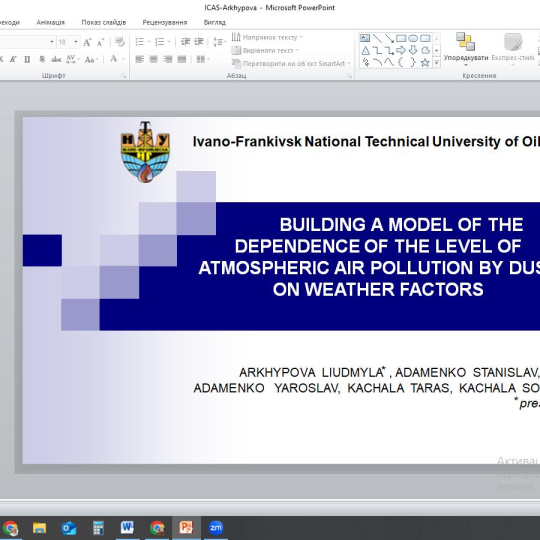Toggle text shadow

[42, 59]
